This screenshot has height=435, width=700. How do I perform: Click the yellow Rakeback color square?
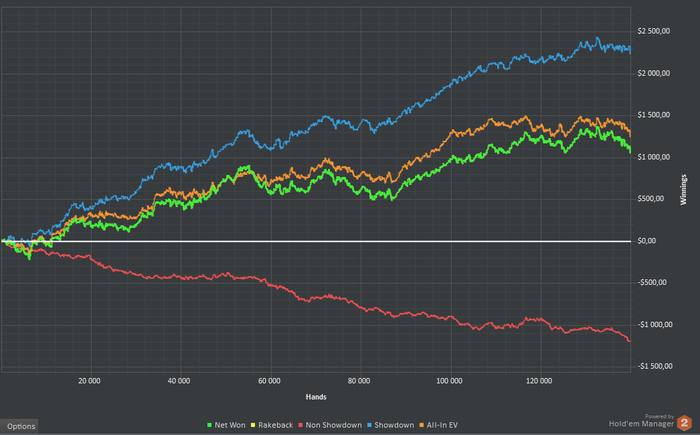click(253, 426)
